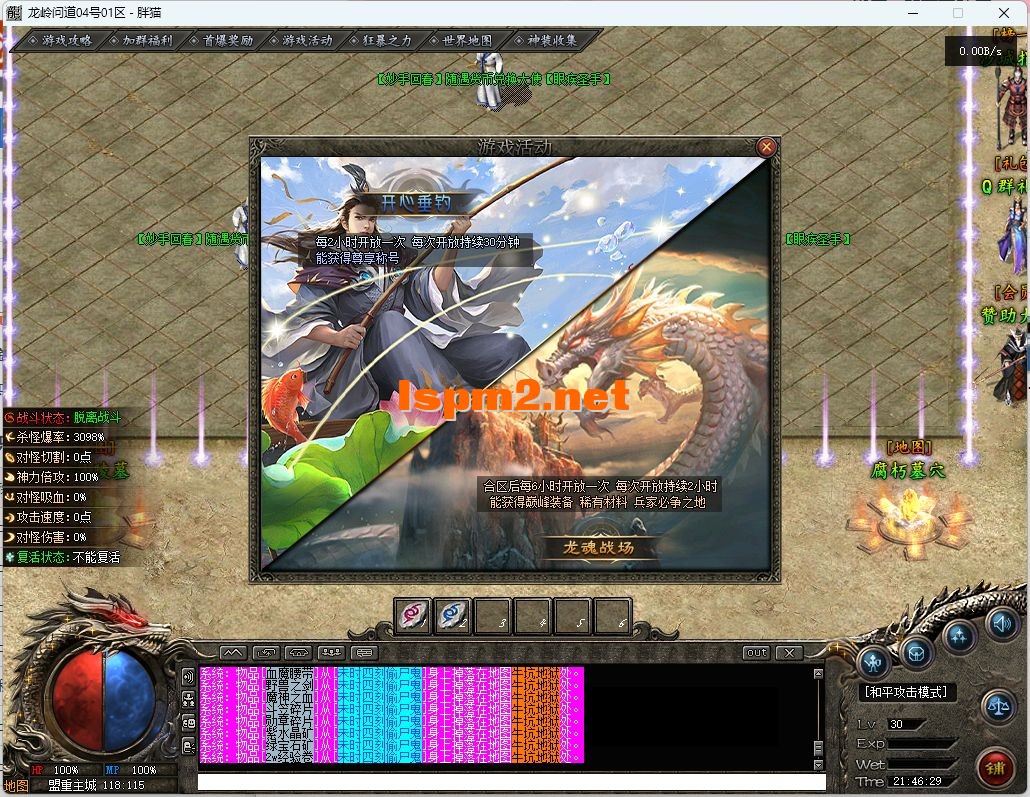Open the 游戏攻略 menu tab
The height and width of the screenshot is (797, 1030).
point(60,41)
